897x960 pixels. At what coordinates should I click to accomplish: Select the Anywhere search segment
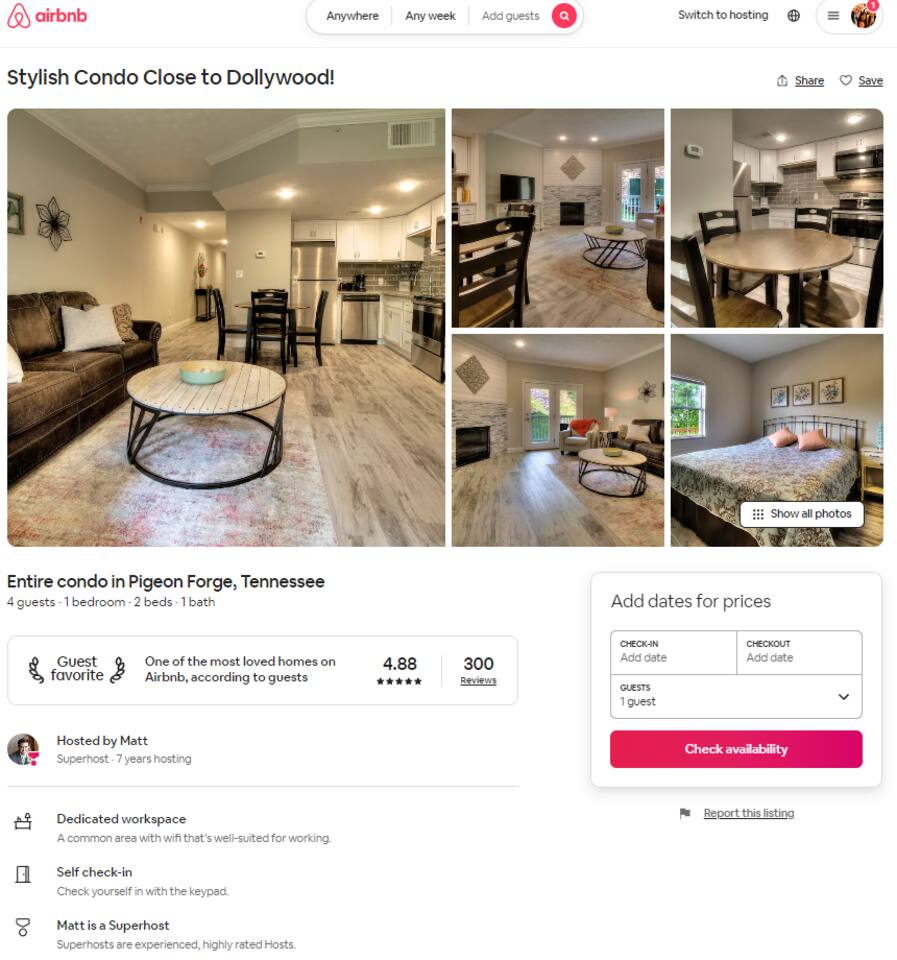(x=352, y=16)
